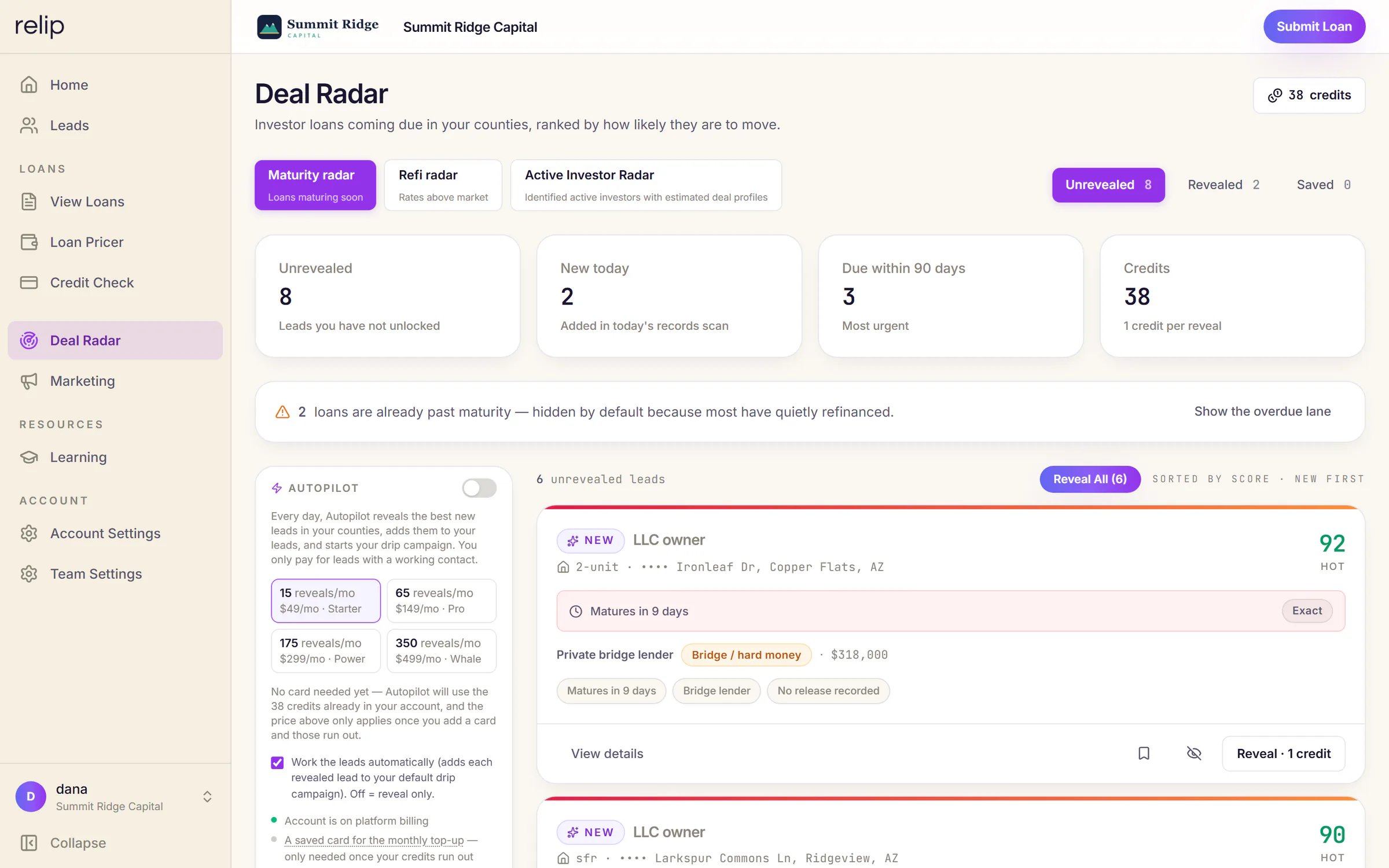Open View details for Ironleaf Dr lead
Viewport: 1389px width, 868px height.
(x=607, y=753)
